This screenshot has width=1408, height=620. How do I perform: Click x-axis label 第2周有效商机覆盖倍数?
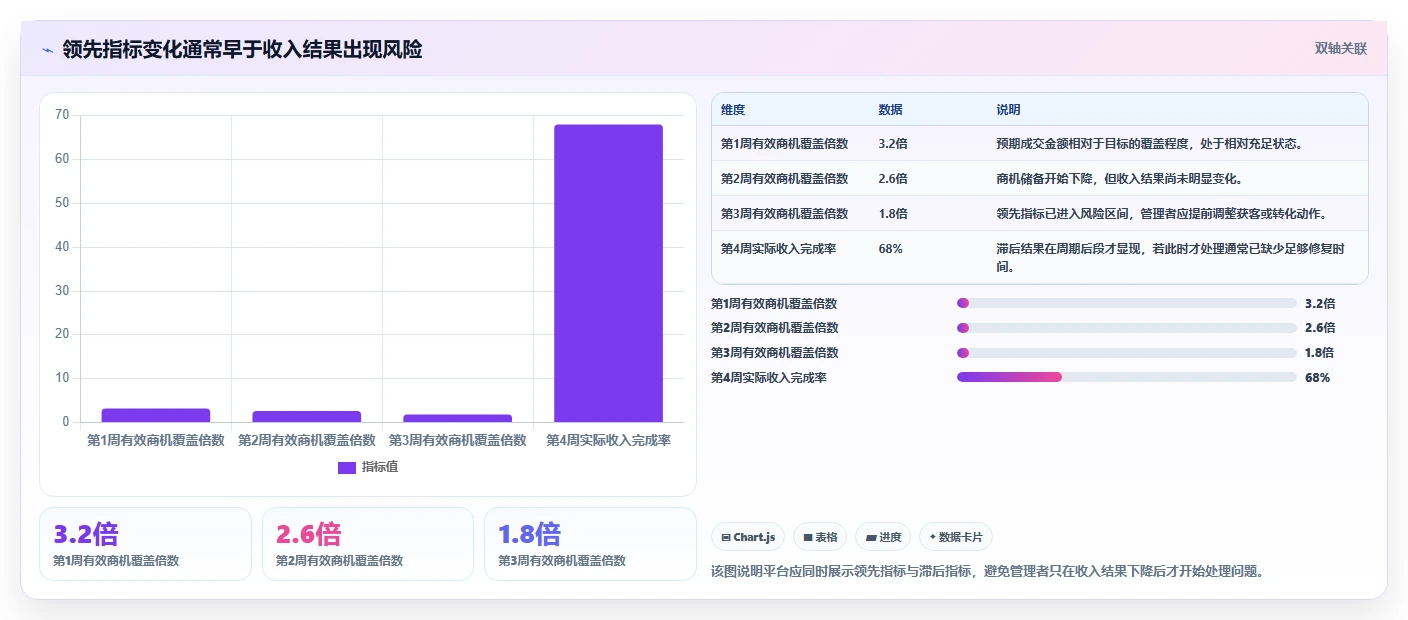coord(307,440)
